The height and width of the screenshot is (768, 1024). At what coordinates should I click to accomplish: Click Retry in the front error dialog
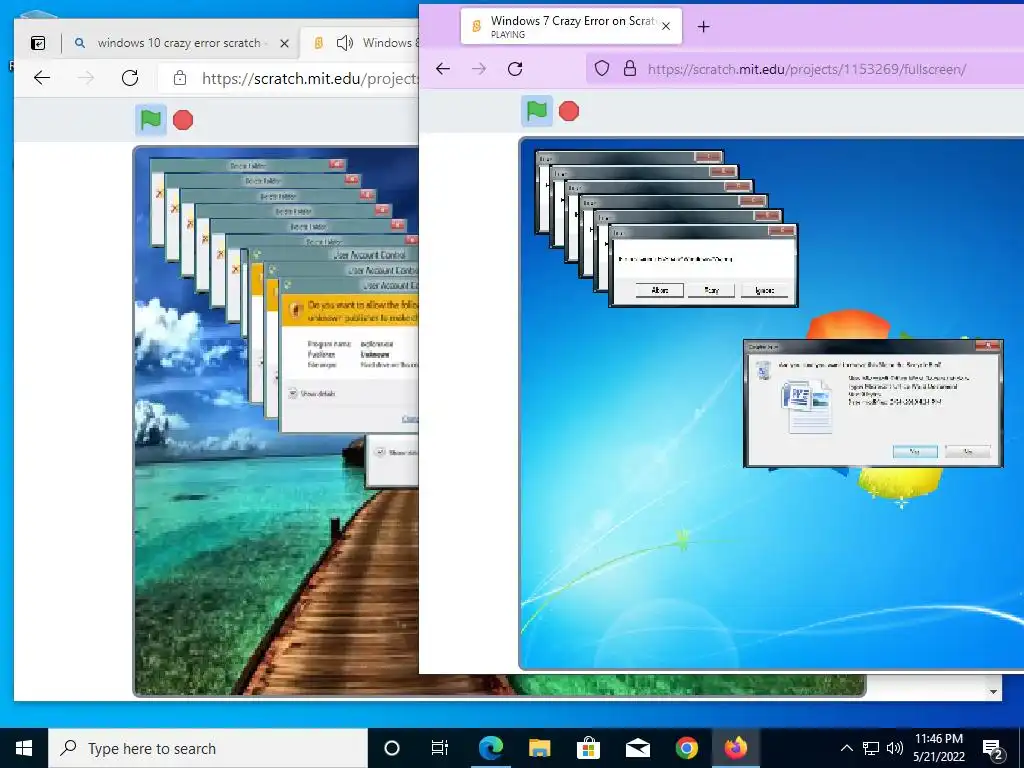(711, 290)
